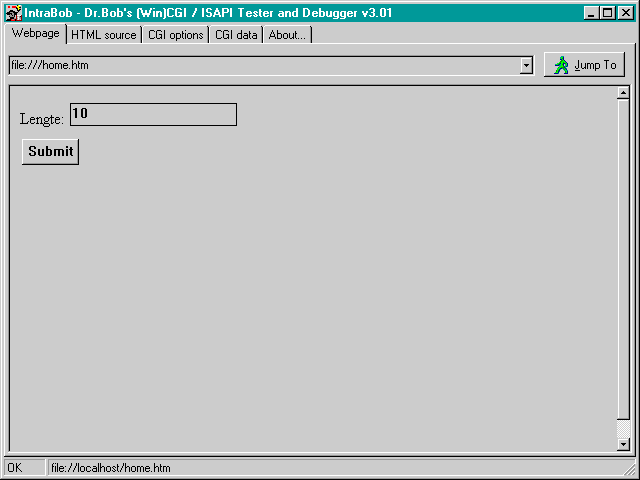Screen dimensions: 640x480
Task: Select the CGI options tab
Action: coord(175,35)
